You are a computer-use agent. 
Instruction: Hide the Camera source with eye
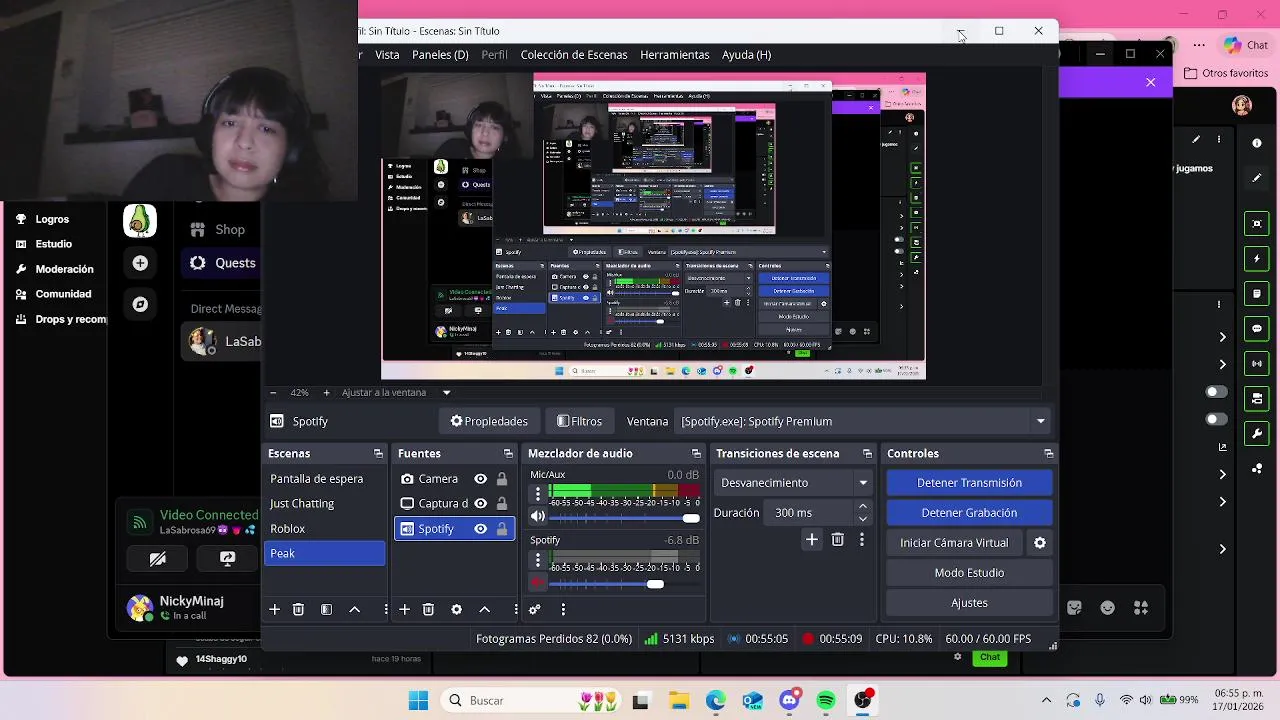tap(480, 479)
